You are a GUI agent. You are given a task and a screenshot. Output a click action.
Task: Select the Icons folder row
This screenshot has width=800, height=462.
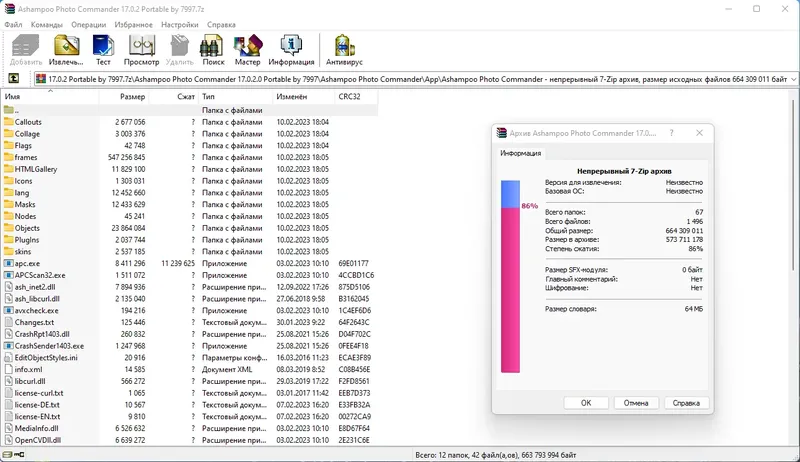(x=190, y=181)
